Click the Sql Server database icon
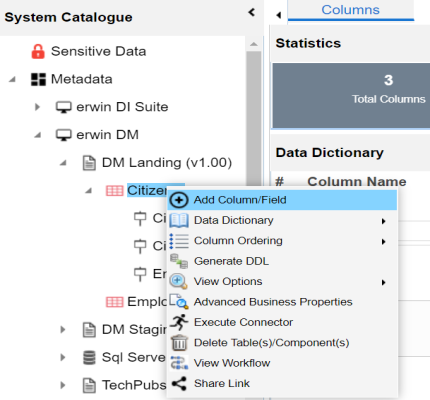430x400 pixels. 89,358
